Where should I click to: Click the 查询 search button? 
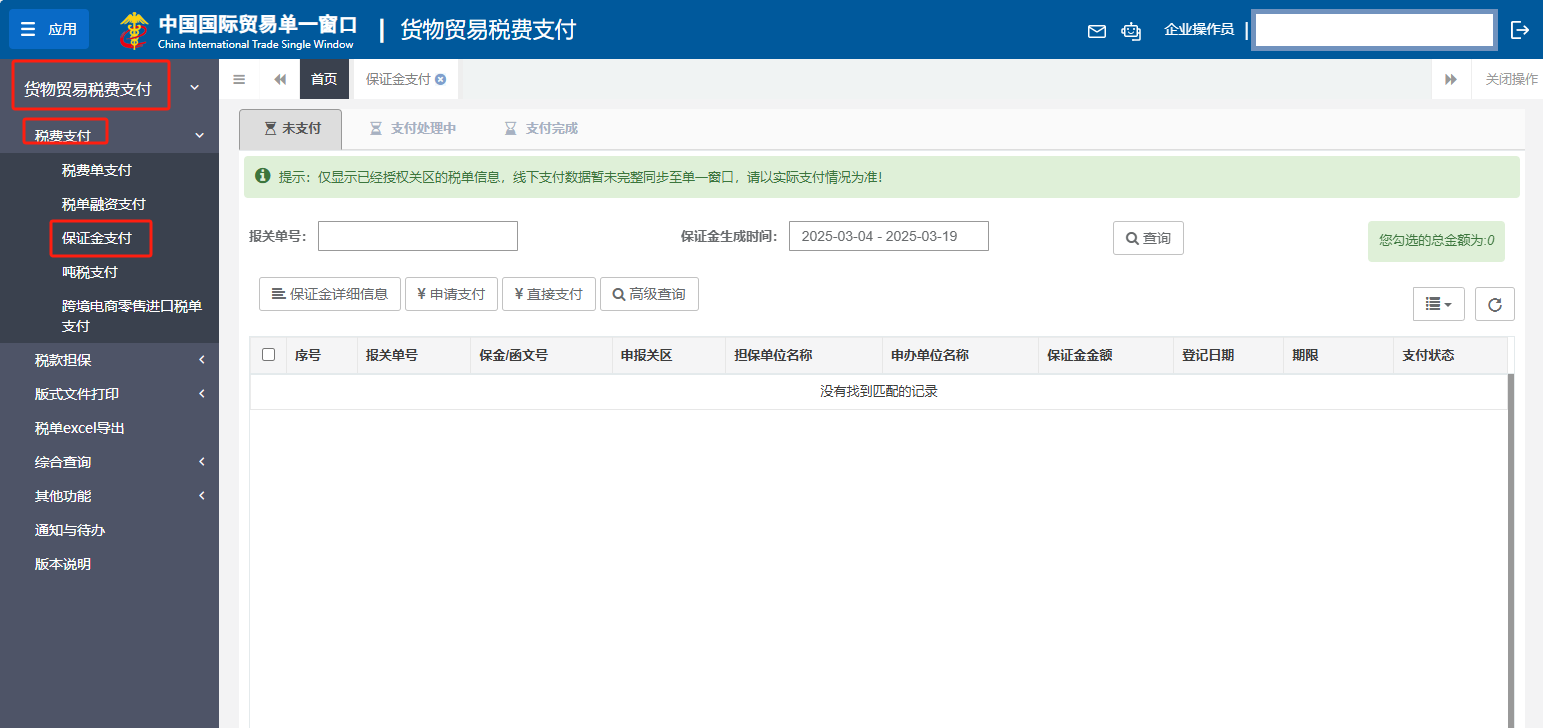point(1148,238)
